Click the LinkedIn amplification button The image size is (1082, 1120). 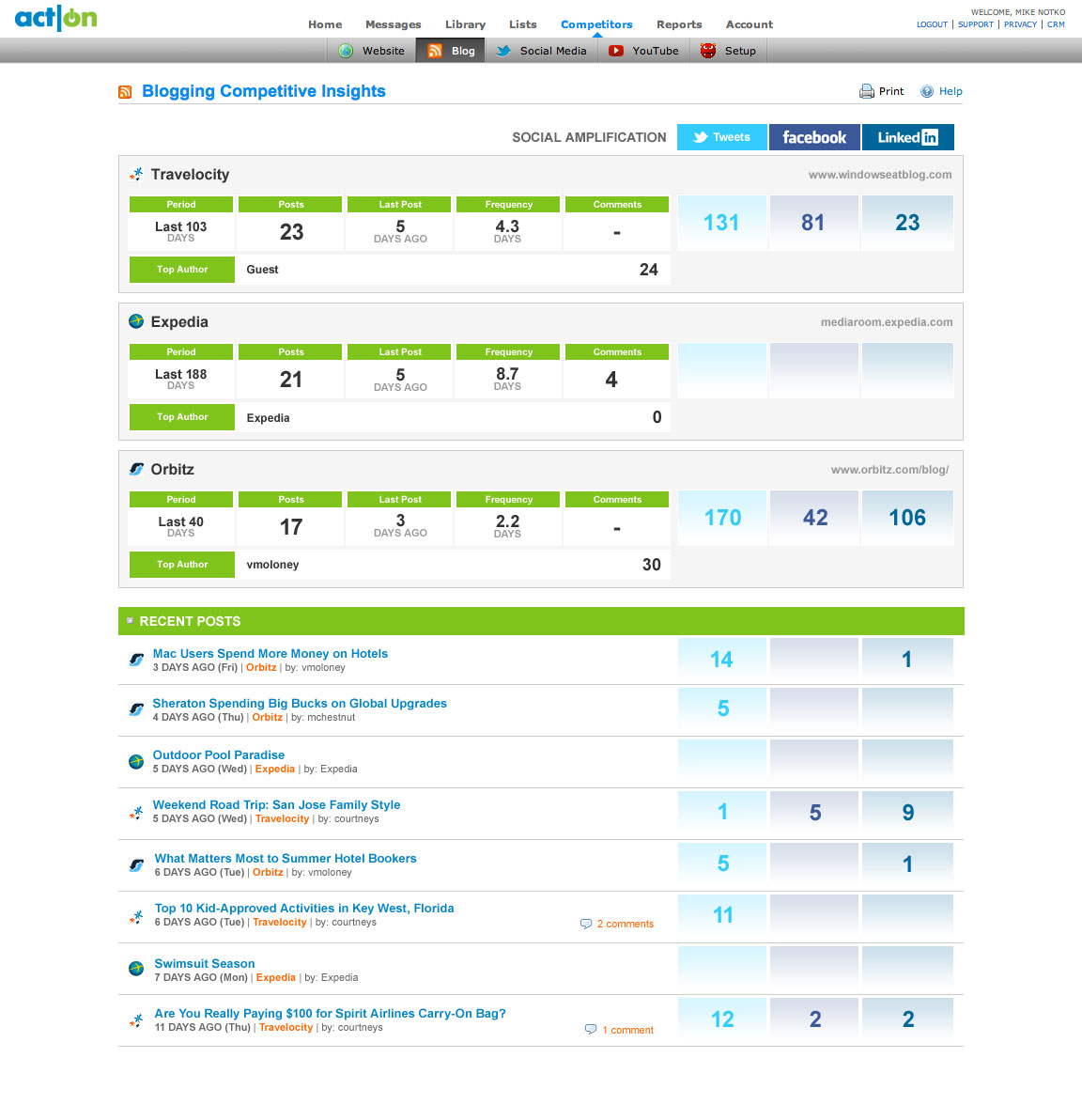tap(907, 137)
